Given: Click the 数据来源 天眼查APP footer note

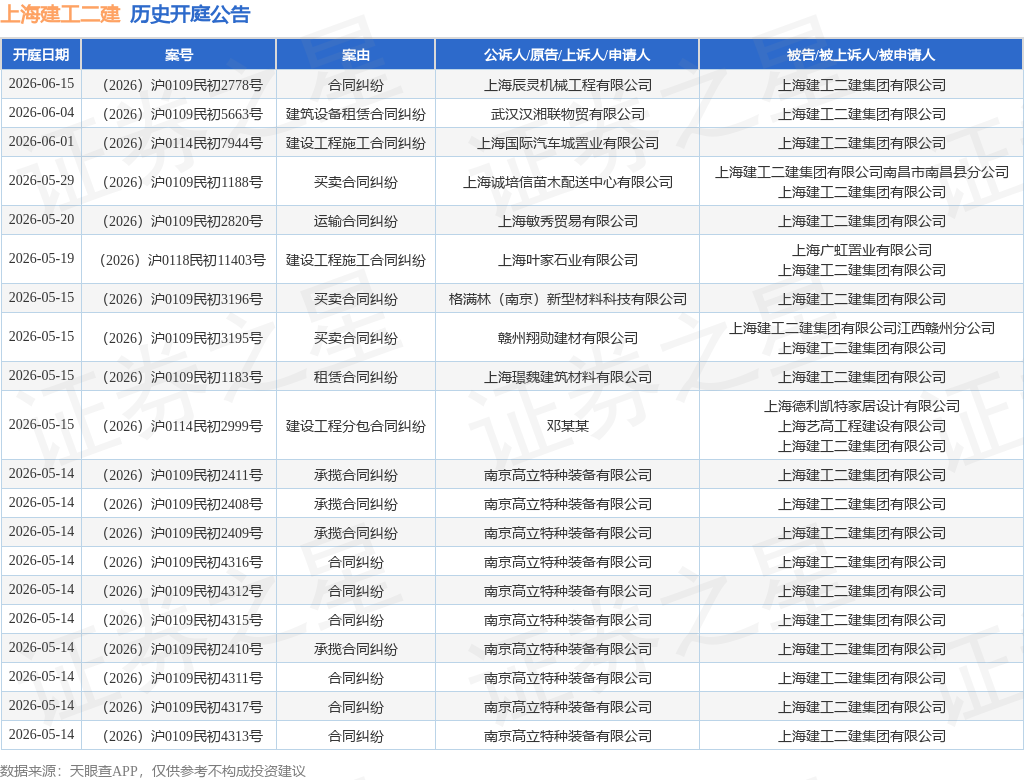Looking at the screenshot, I should pos(153,771).
